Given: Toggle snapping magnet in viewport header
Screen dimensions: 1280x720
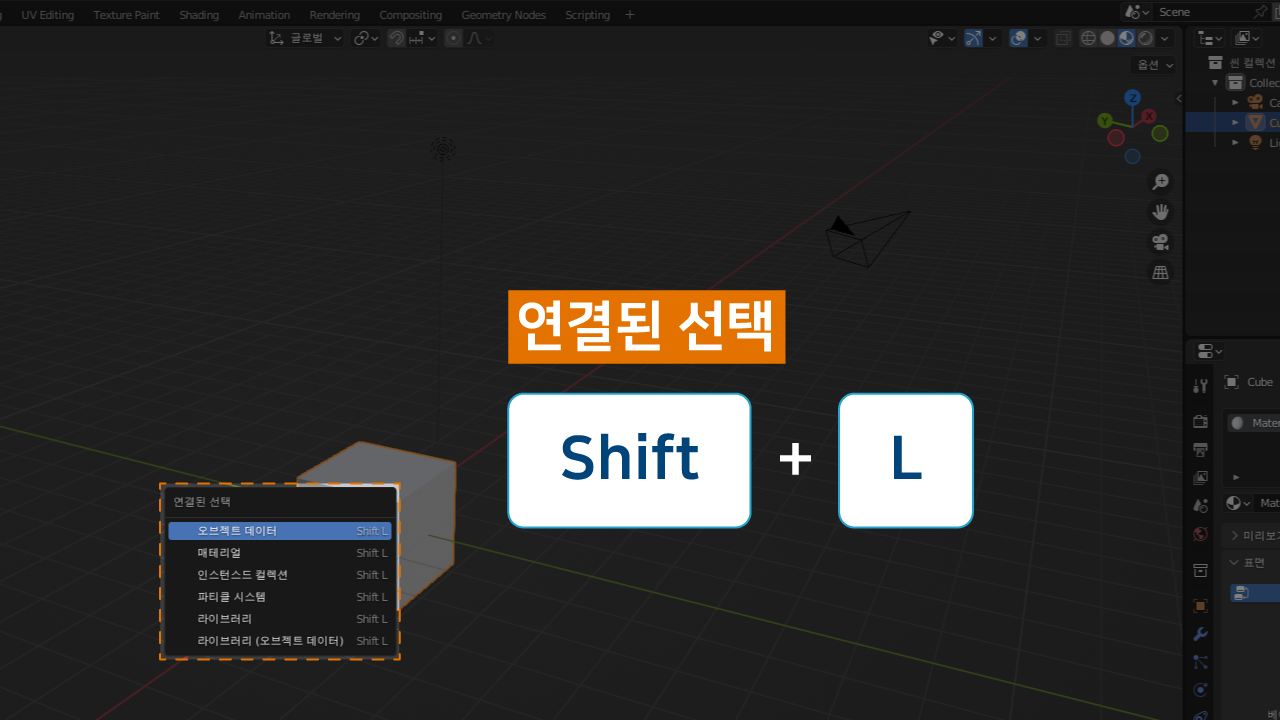Looking at the screenshot, I should tap(397, 38).
